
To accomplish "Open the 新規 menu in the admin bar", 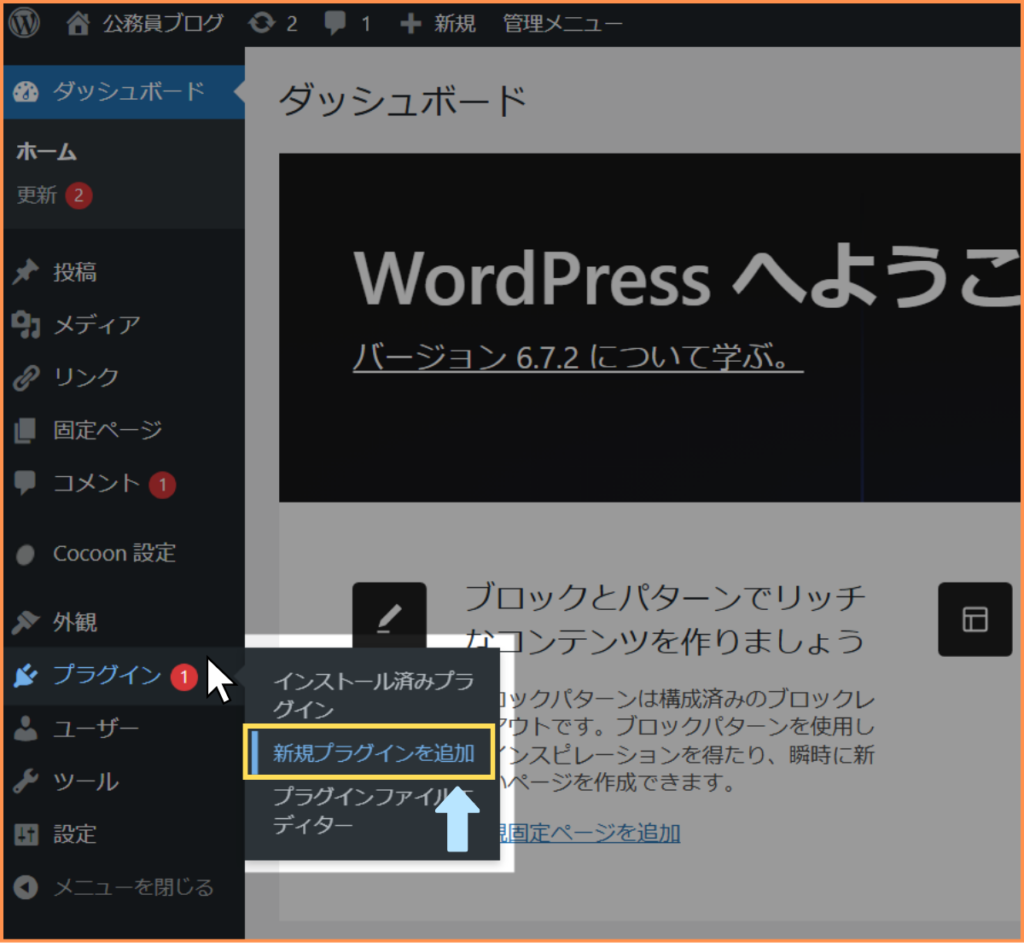I will [455, 24].
